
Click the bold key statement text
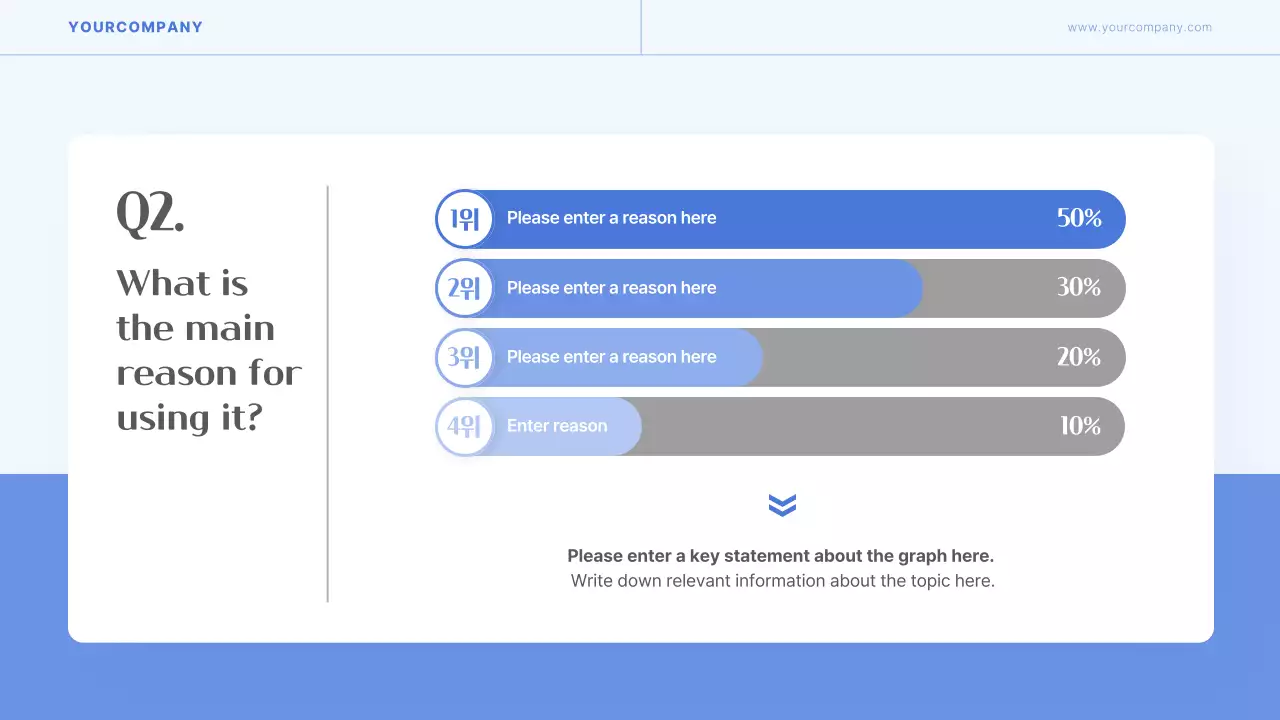point(780,556)
